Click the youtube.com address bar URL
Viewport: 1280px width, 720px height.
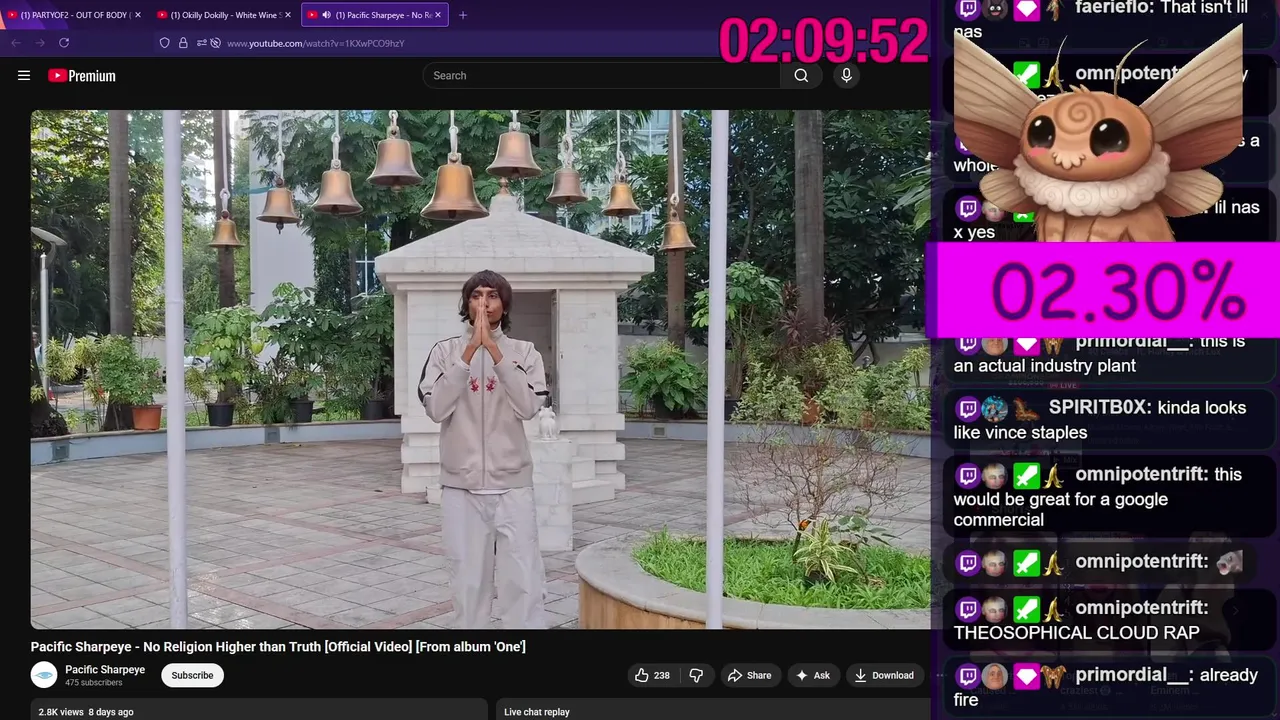[x=316, y=43]
